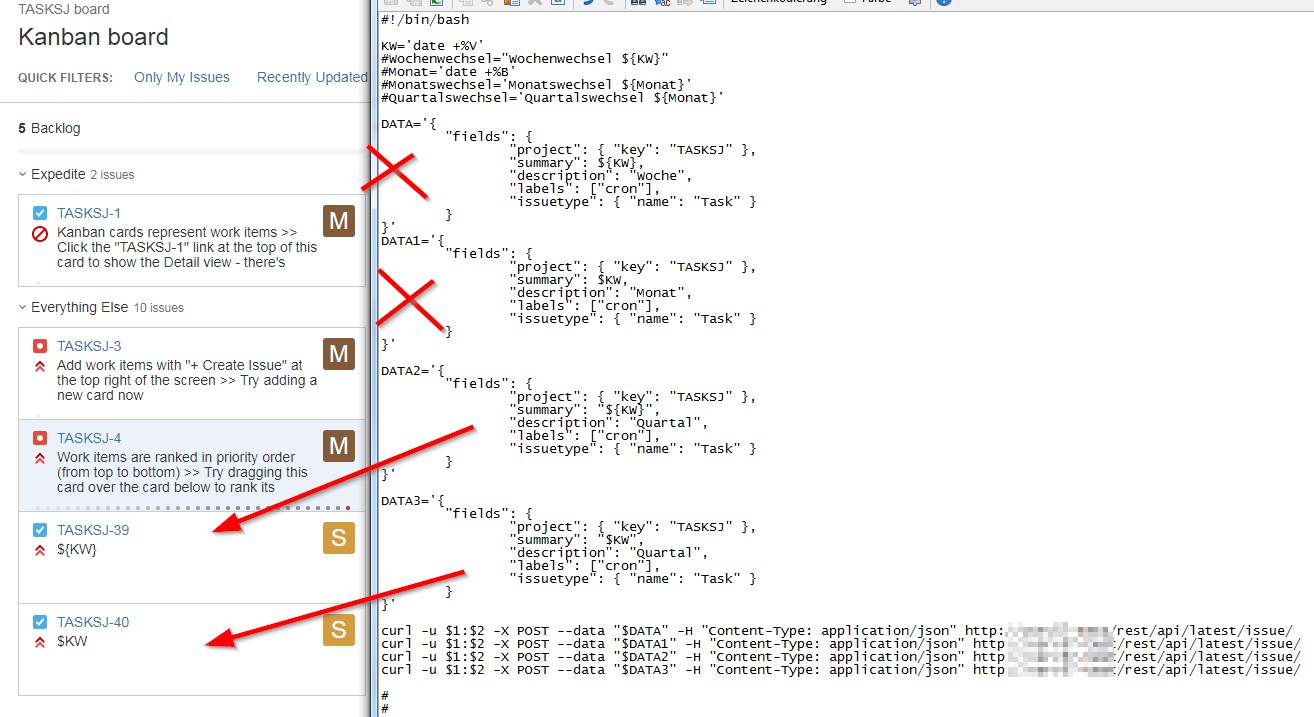Click the "description": "Woche" line in the editor

[599, 176]
